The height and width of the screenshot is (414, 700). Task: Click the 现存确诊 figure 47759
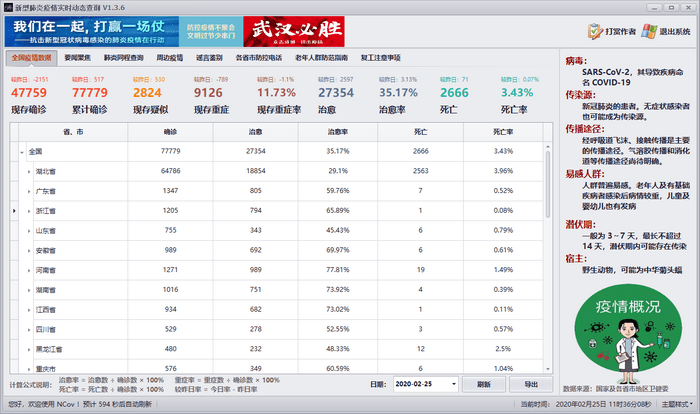[29, 93]
